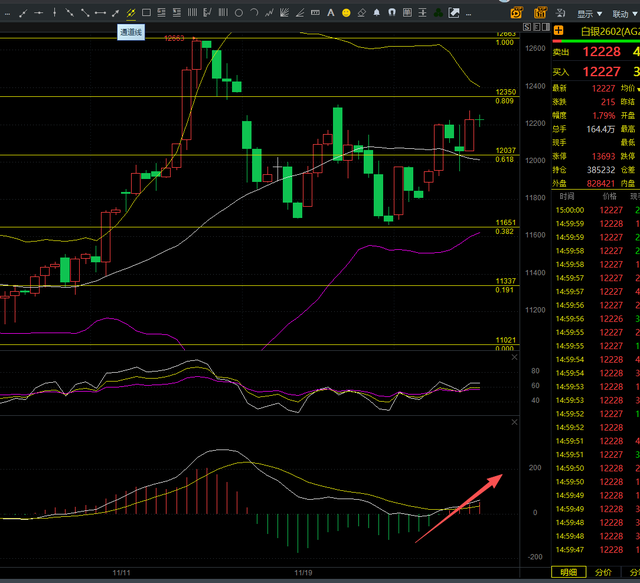Select the text annotation 'A' tool
Screen dimensions: 640x583
coord(331,13)
